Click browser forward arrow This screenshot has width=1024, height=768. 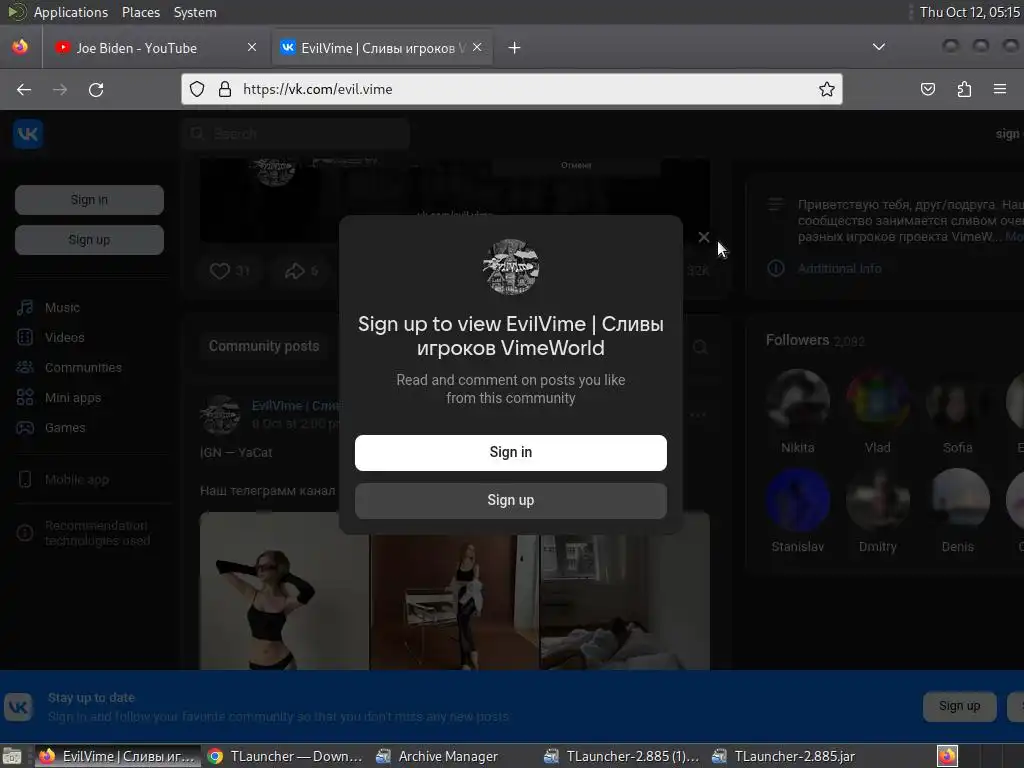[x=60, y=89]
